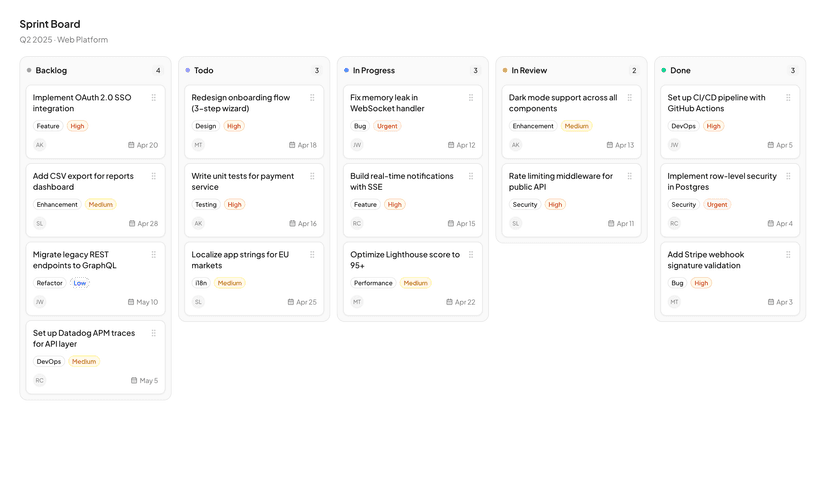Click drag handle on CSV export card
The width and height of the screenshot is (828, 499).
[154, 176]
